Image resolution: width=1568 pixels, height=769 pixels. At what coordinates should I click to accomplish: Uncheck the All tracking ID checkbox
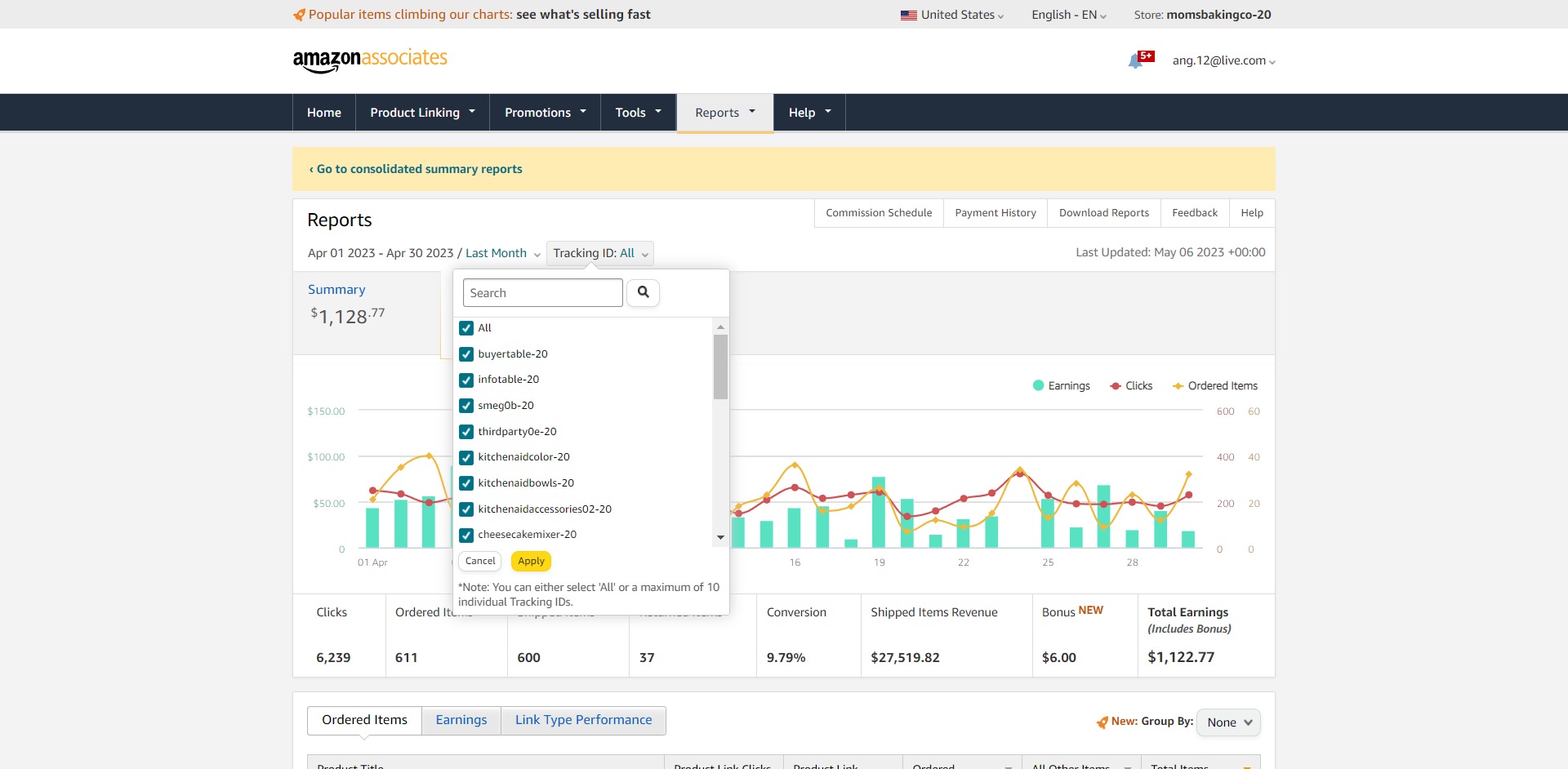pos(466,328)
